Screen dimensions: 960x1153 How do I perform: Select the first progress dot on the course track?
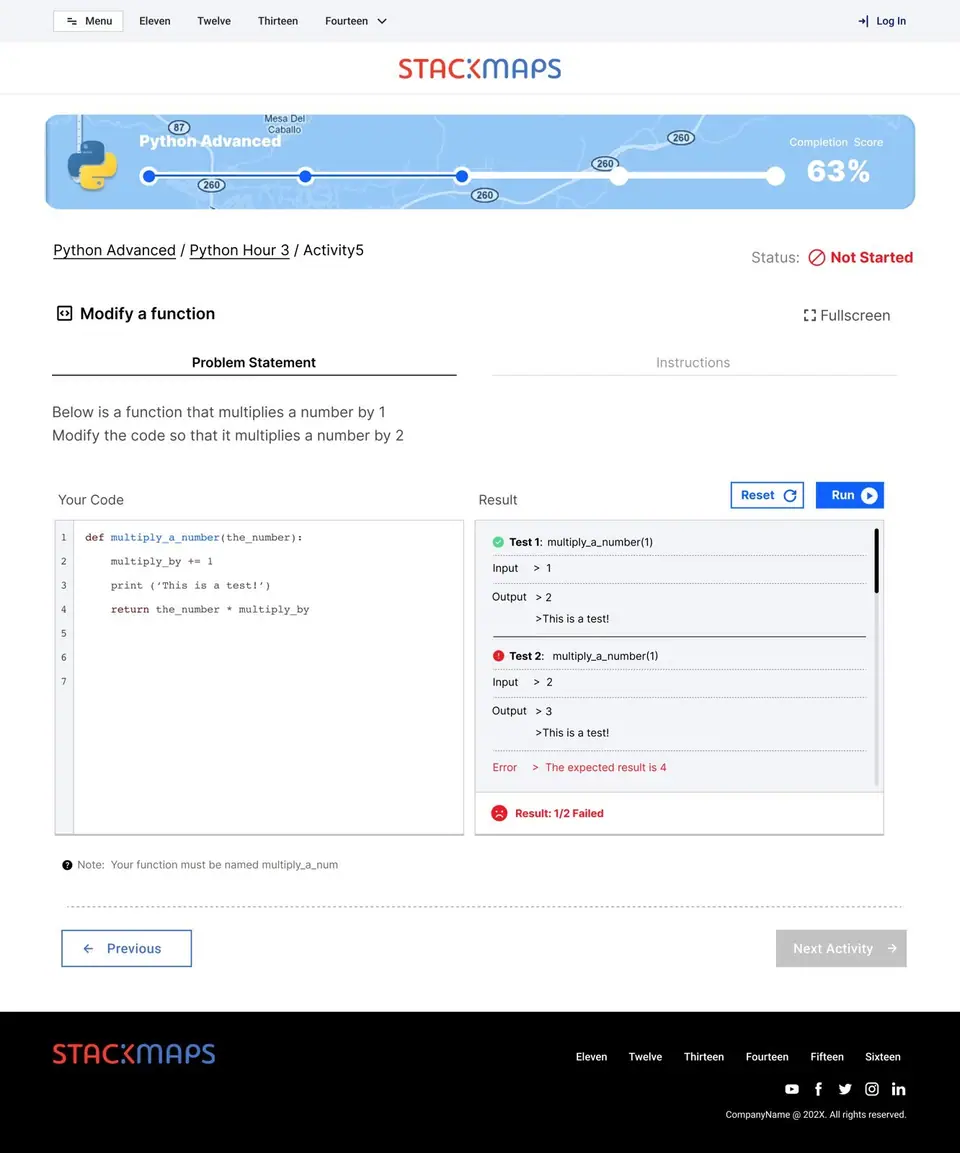149,176
